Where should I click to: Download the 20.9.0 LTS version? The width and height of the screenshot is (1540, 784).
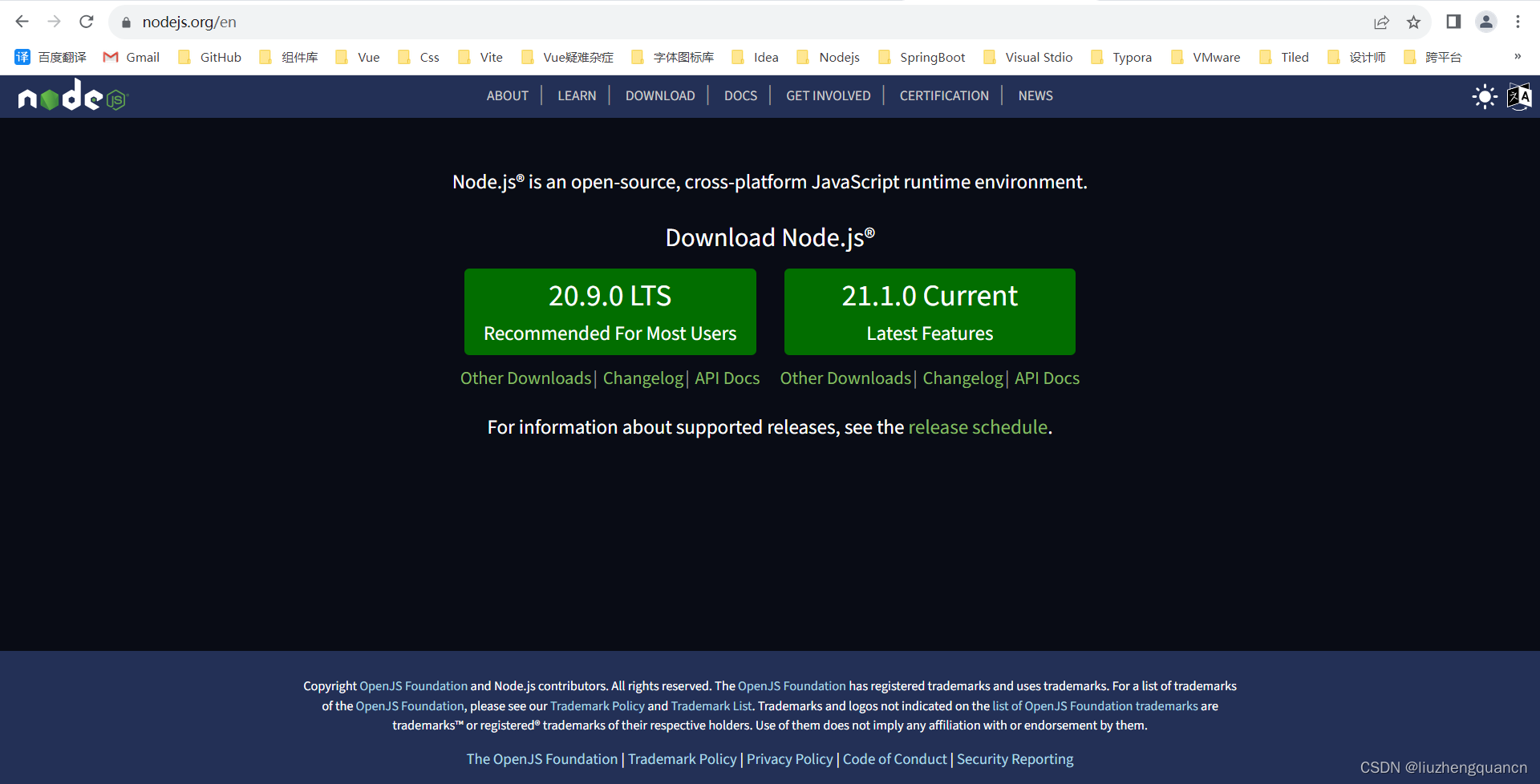point(610,312)
